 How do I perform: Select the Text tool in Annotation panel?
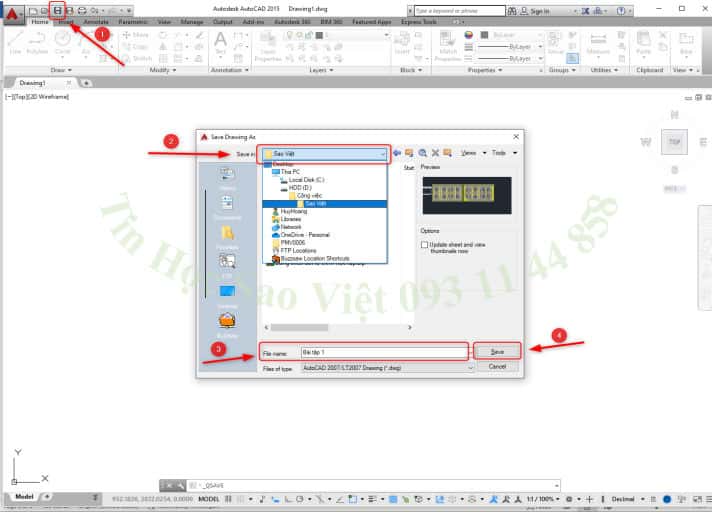[x=221, y=43]
